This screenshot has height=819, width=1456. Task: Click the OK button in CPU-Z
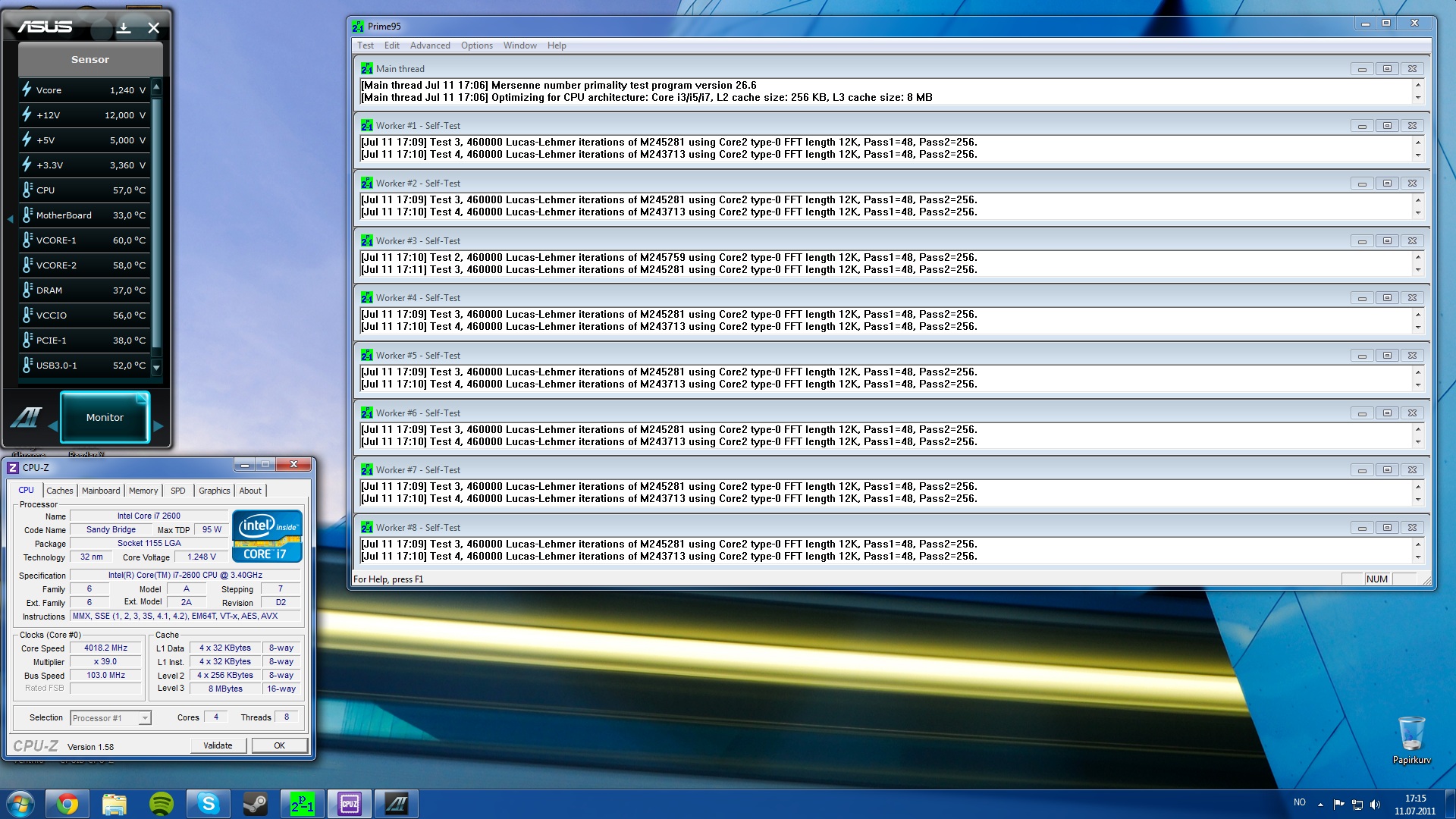[279, 745]
